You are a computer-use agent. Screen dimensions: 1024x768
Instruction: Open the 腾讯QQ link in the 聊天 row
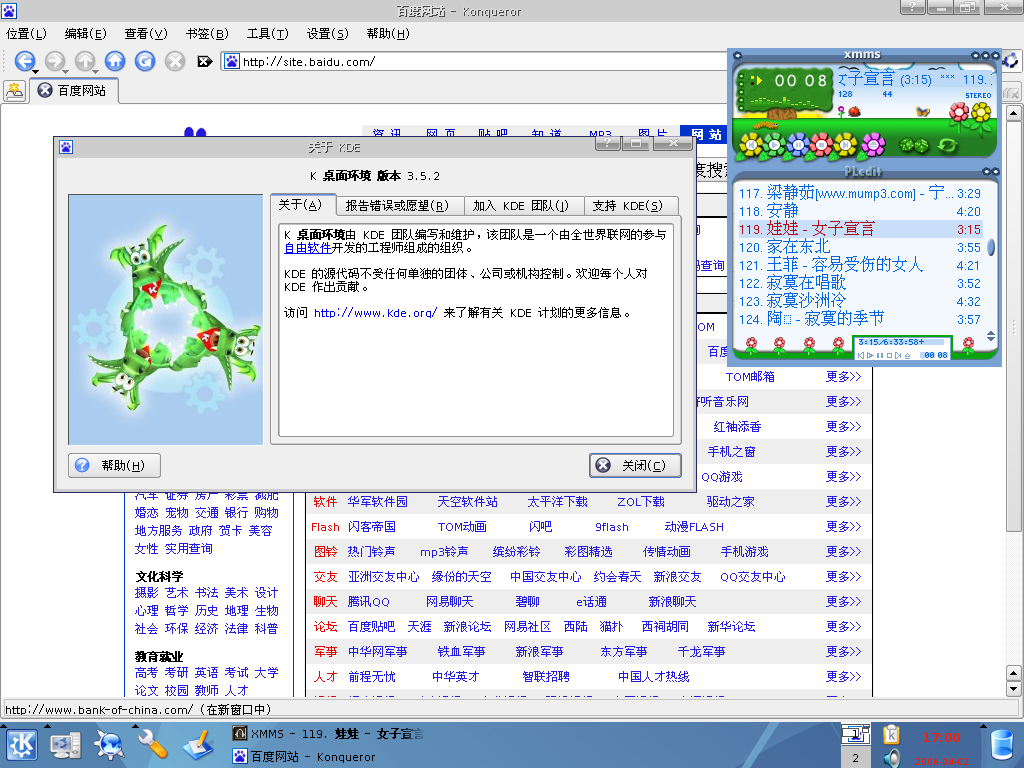368,601
